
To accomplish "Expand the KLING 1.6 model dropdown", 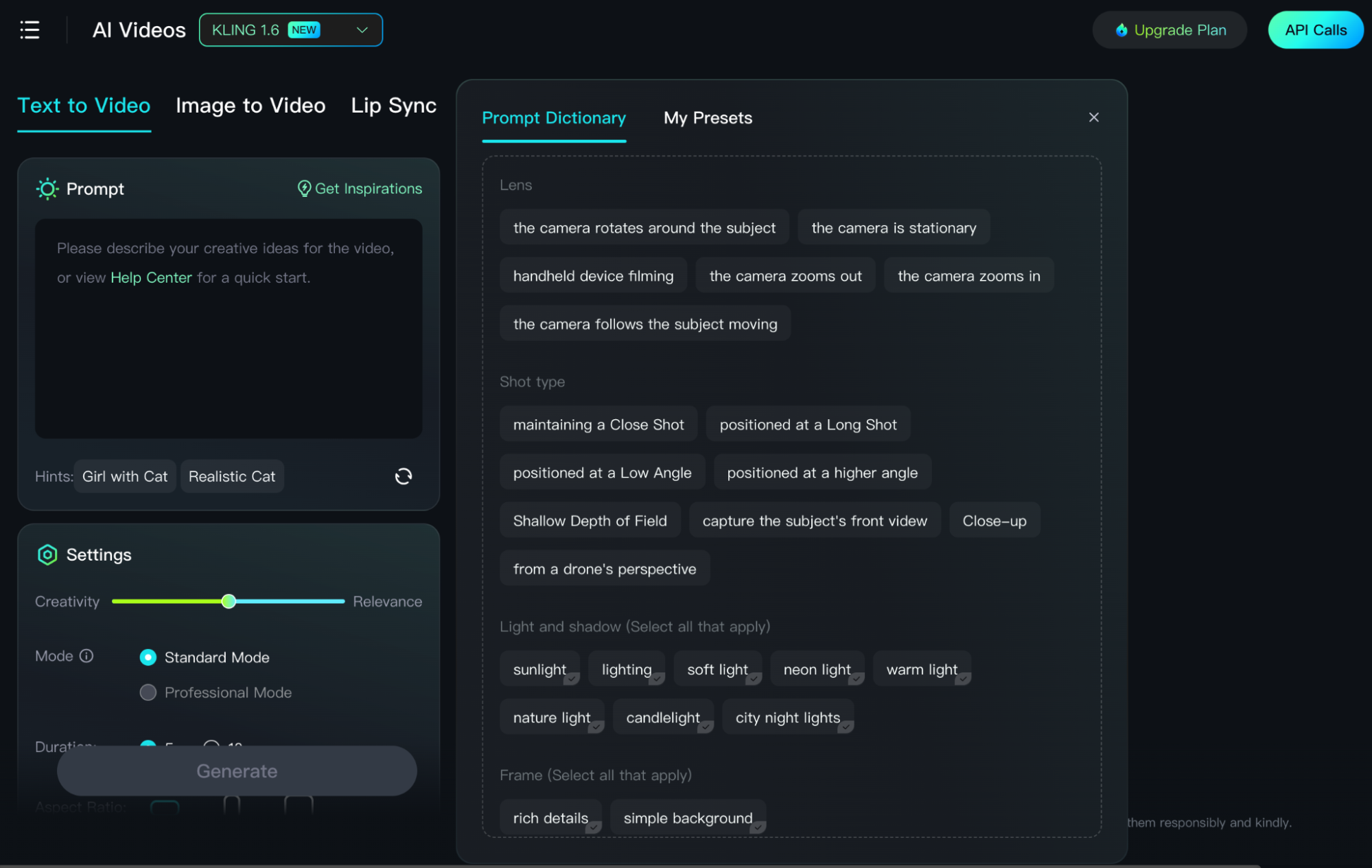I will coord(291,30).
